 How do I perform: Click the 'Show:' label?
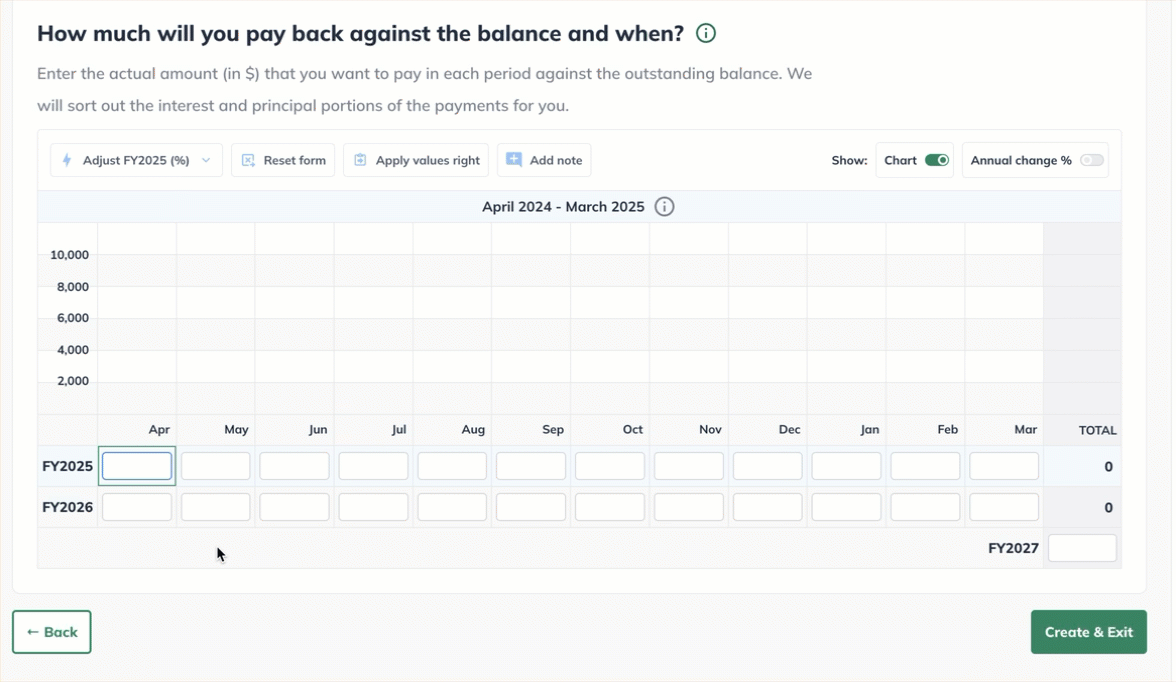pos(849,160)
